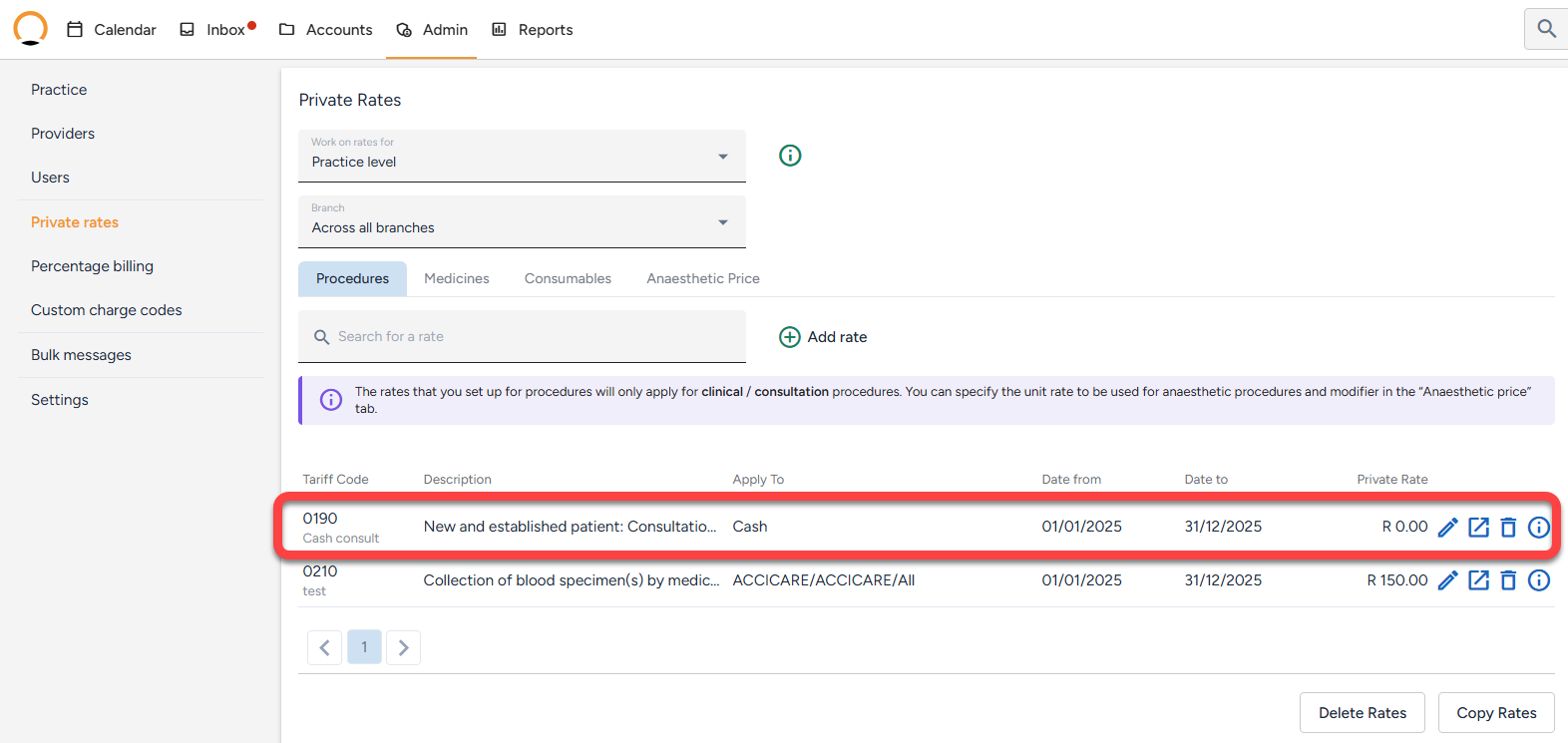This screenshot has height=743, width=1568.
Task: Open the Anaesthetic Price tab
Action: [703, 279]
